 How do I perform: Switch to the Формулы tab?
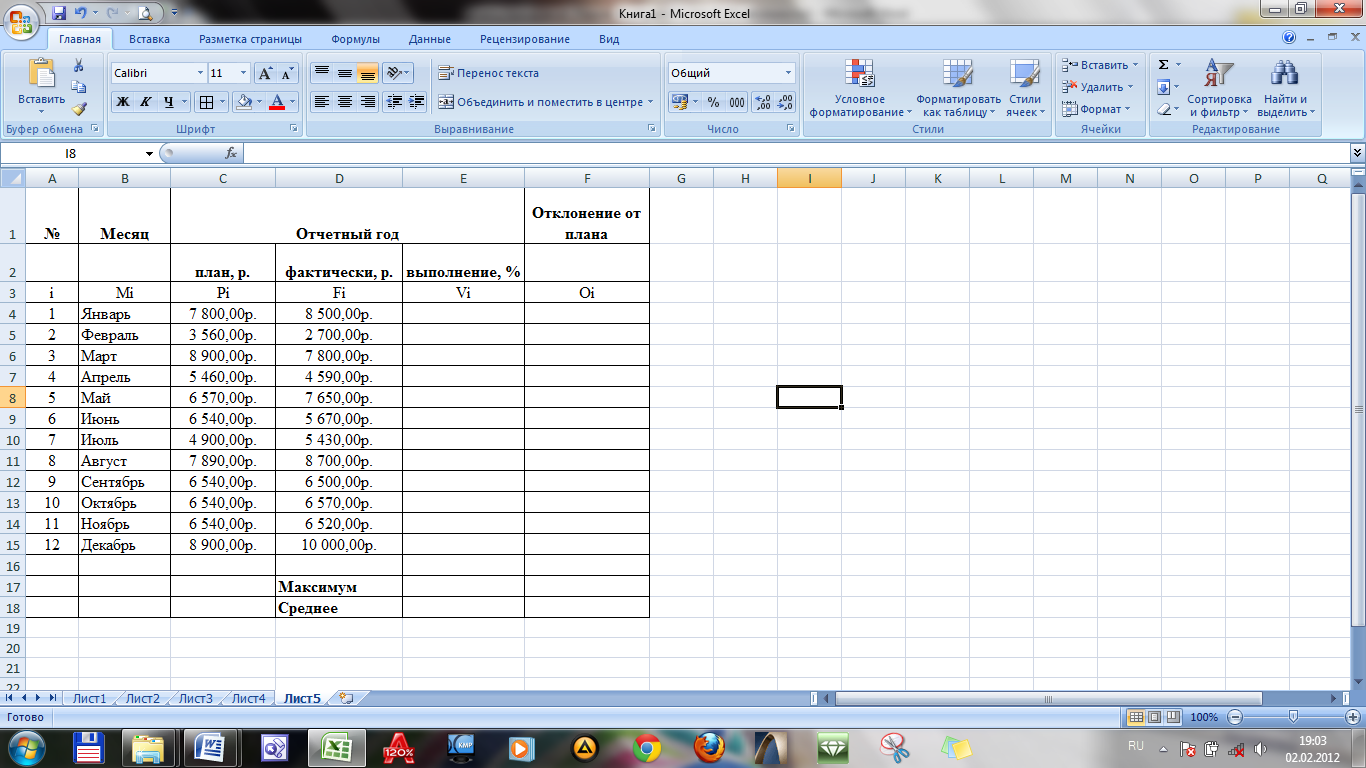pyautogui.click(x=355, y=39)
